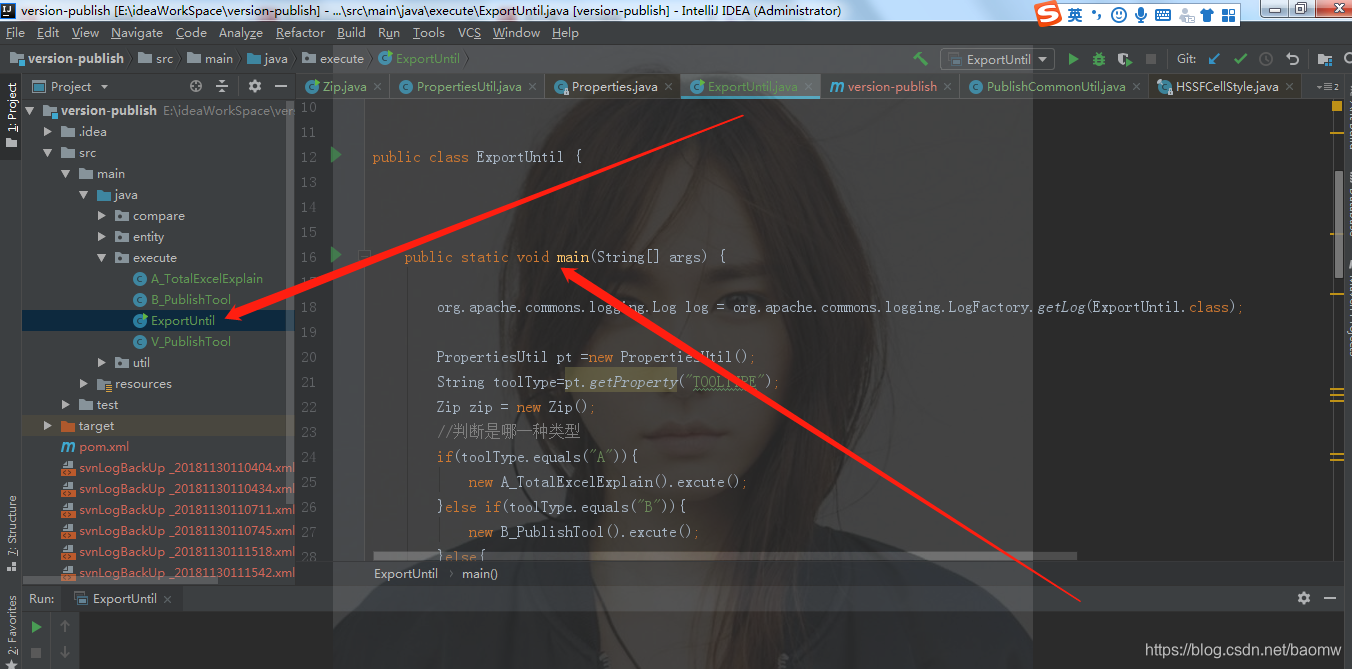1352x669 pixels.
Task: Run with coverage shield icon
Action: 1125,59
